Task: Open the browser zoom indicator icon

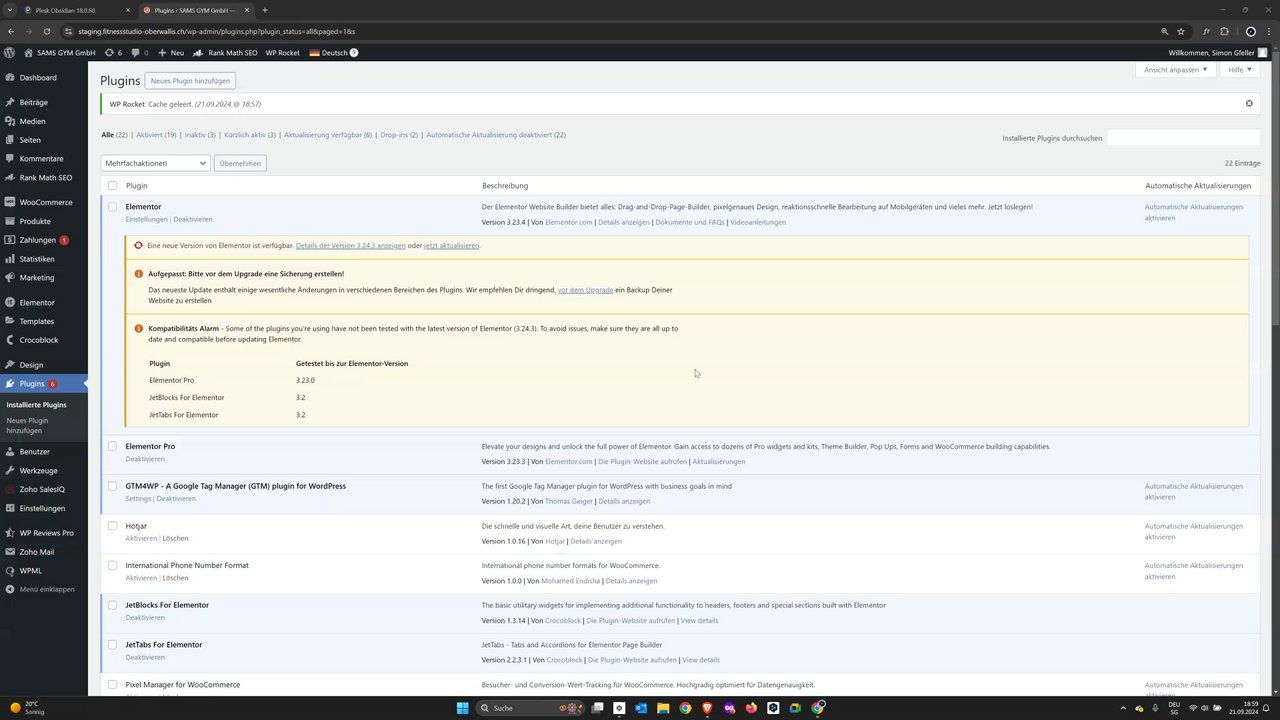Action: (1164, 31)
